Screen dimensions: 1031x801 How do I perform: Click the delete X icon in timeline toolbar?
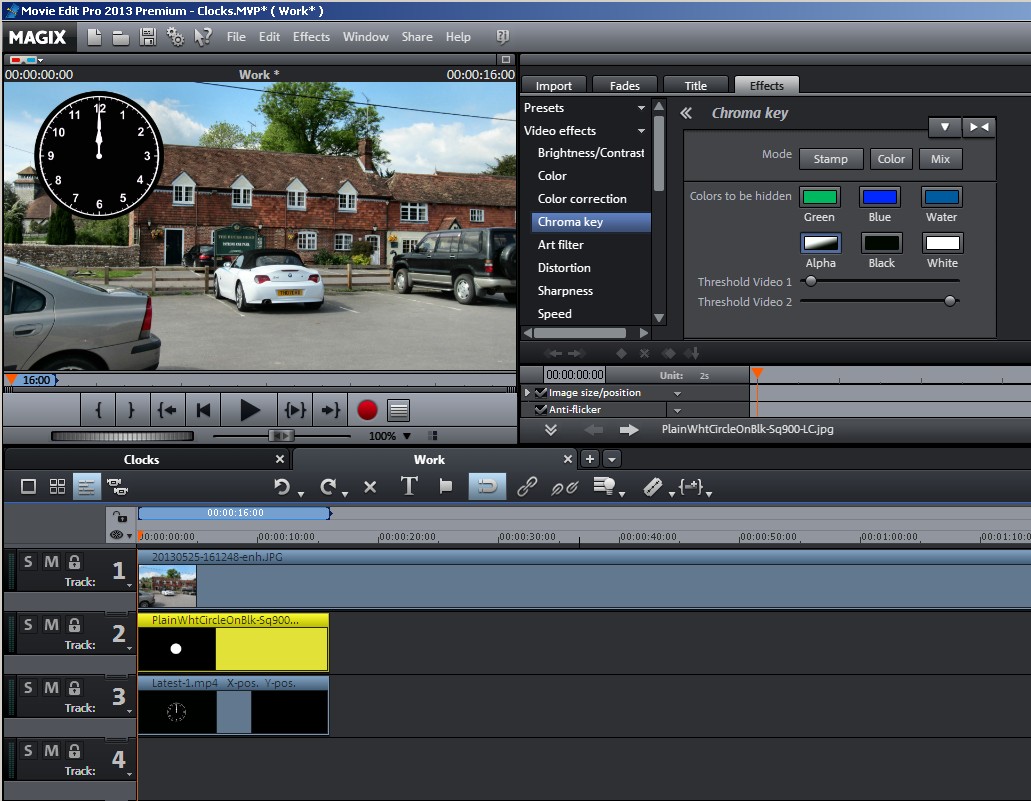click(370, 487)
